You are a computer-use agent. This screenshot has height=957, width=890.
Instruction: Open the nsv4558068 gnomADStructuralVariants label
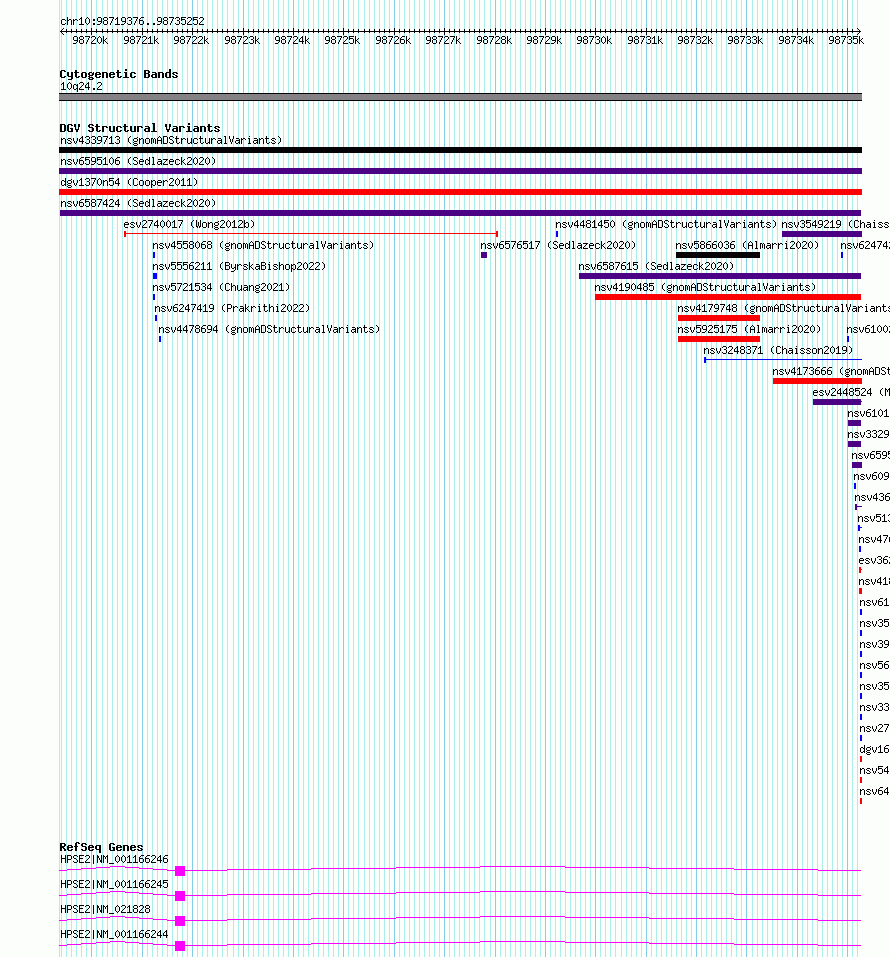click(263, 245)
